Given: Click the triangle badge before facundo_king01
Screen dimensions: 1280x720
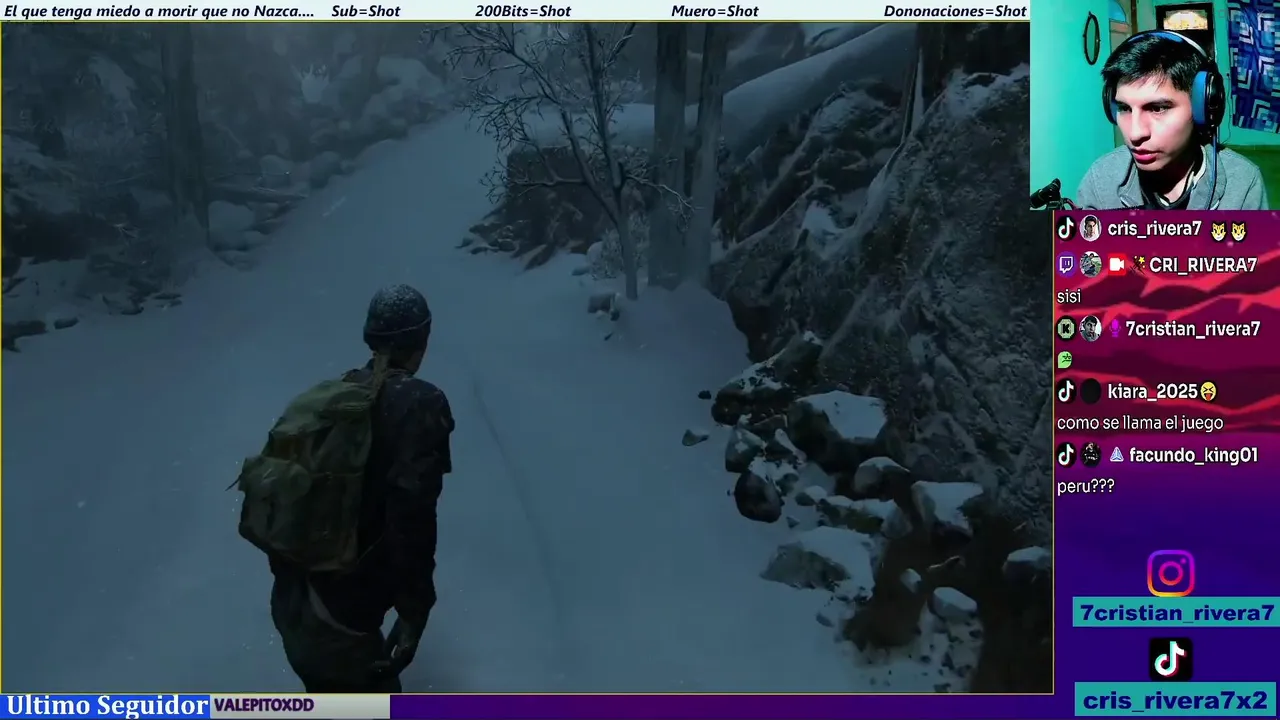Looking at the screenshot, I should click(x=1116, y=455).
